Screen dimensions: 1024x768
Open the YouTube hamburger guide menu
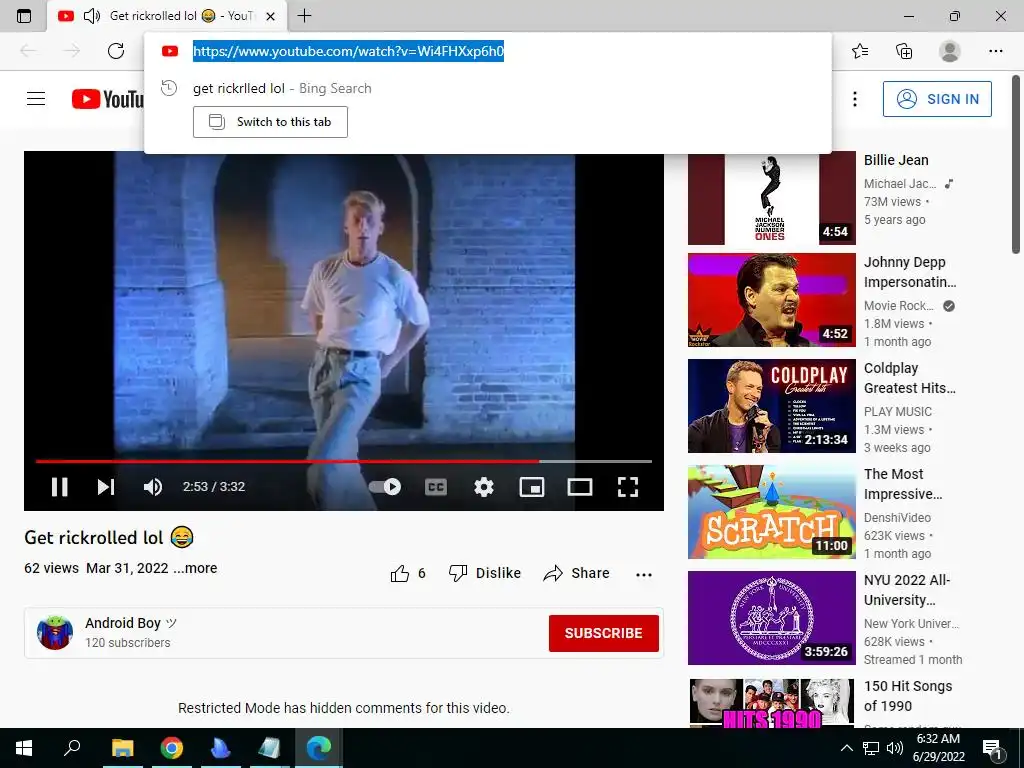[x=36, y=99]
